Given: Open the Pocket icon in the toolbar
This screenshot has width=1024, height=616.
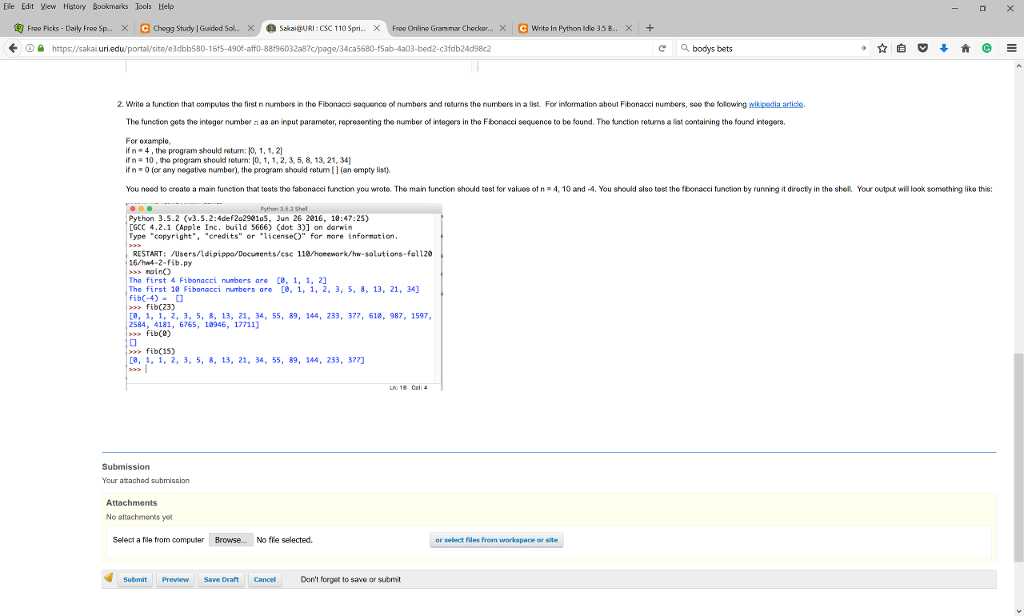Looking at the screenshot, I should pos(924,48).
